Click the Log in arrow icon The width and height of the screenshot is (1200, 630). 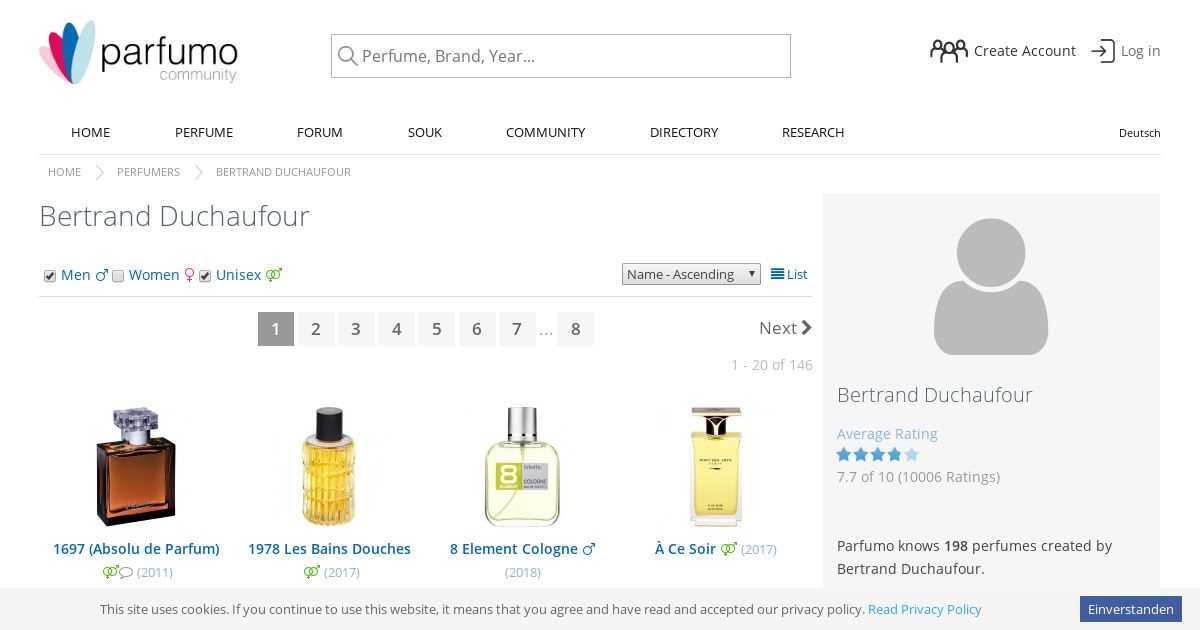coord(1102,51)
